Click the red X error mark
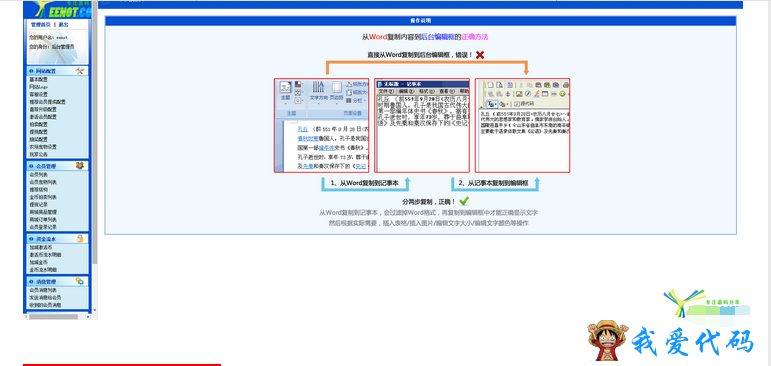This screenshot has width=771, height=366. 480,55
